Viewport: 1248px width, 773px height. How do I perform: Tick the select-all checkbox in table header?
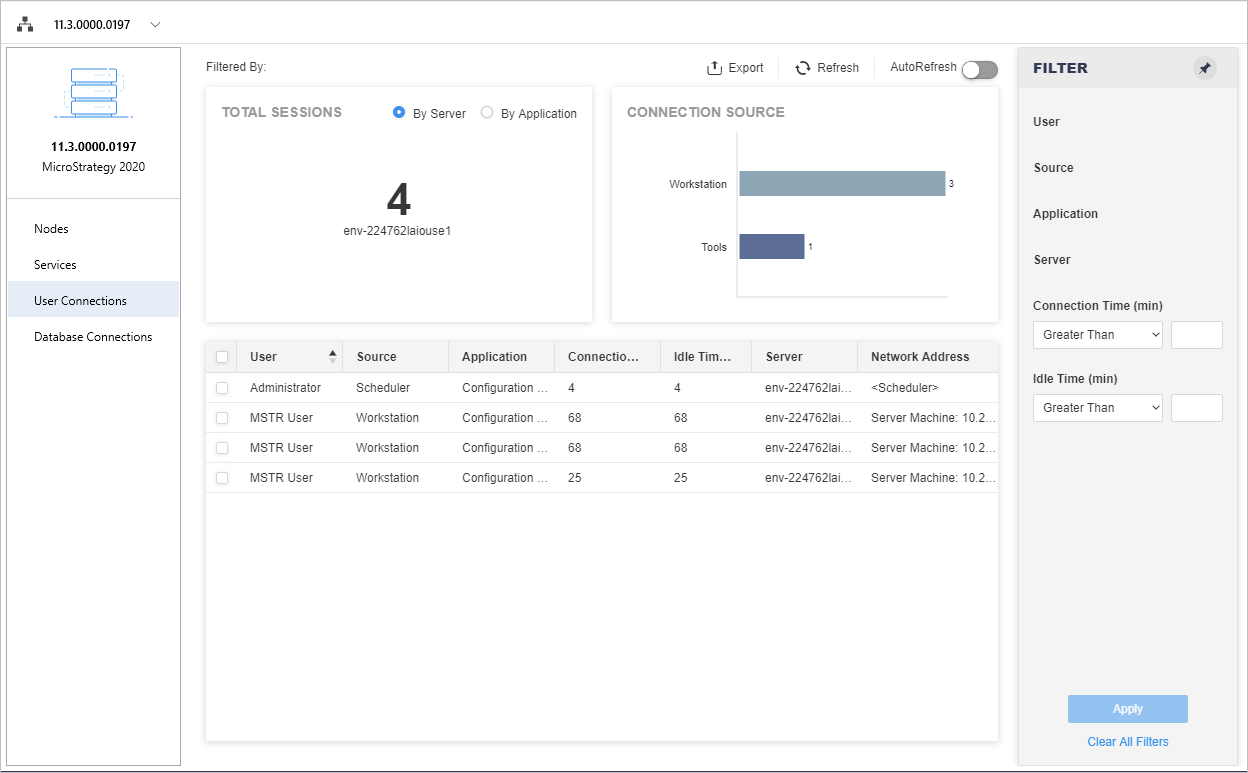[x=222, y=357]
